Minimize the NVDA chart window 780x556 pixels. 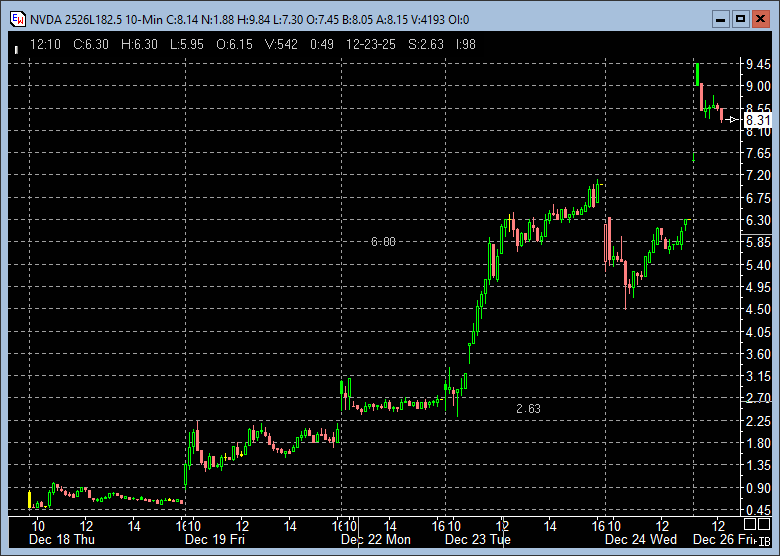point(720,19)
